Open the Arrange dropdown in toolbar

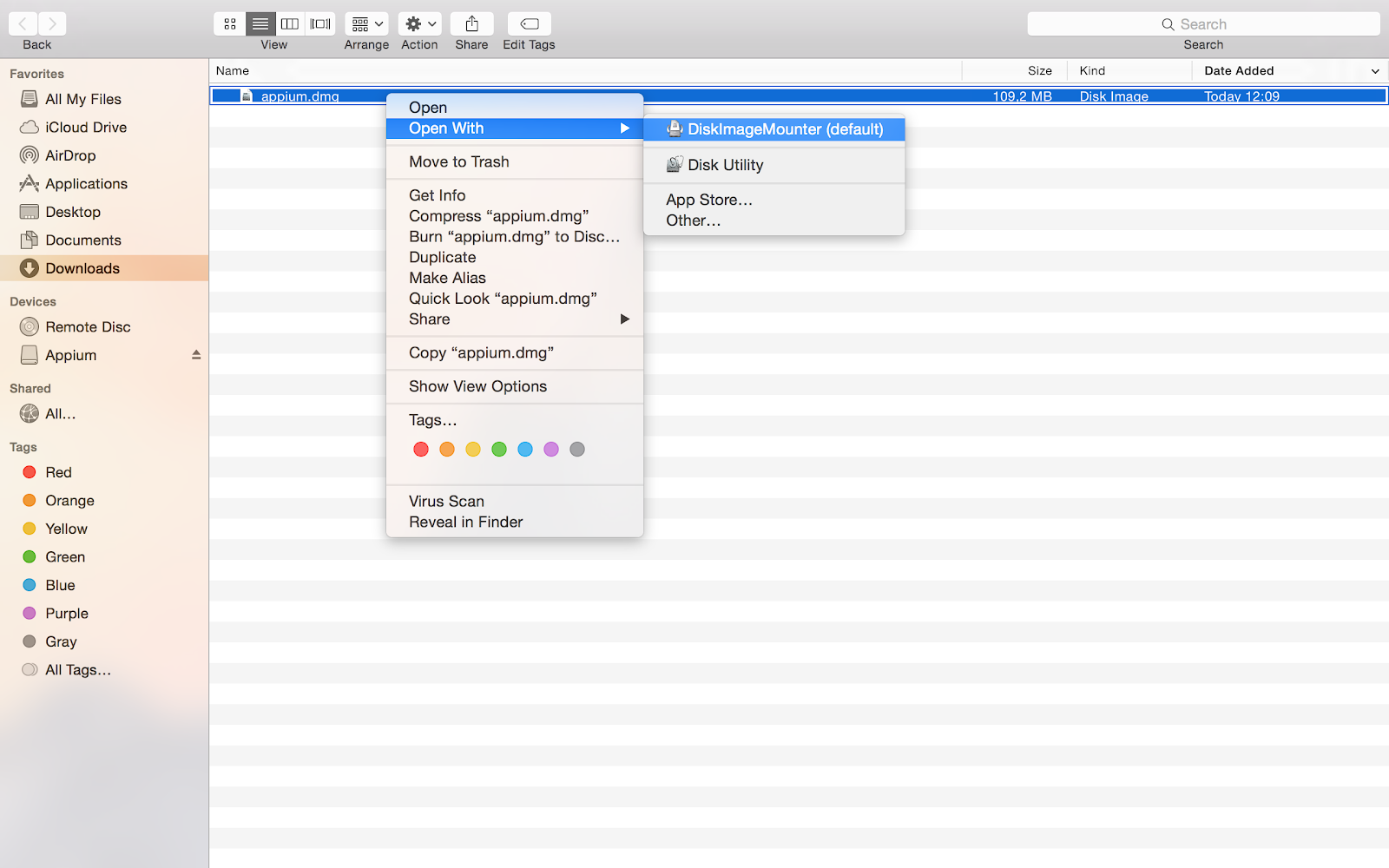coord(366,23)
